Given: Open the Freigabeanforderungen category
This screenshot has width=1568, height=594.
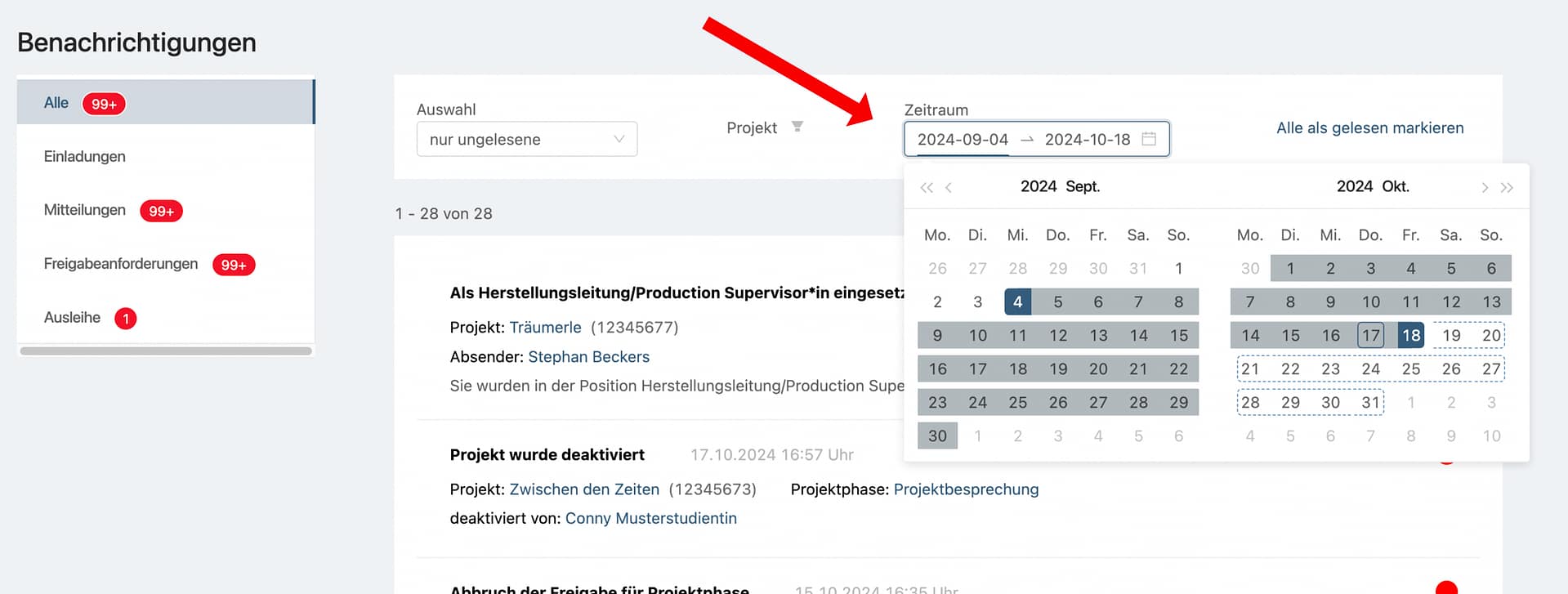Looking at the screenshot, I should click(120, 264).
